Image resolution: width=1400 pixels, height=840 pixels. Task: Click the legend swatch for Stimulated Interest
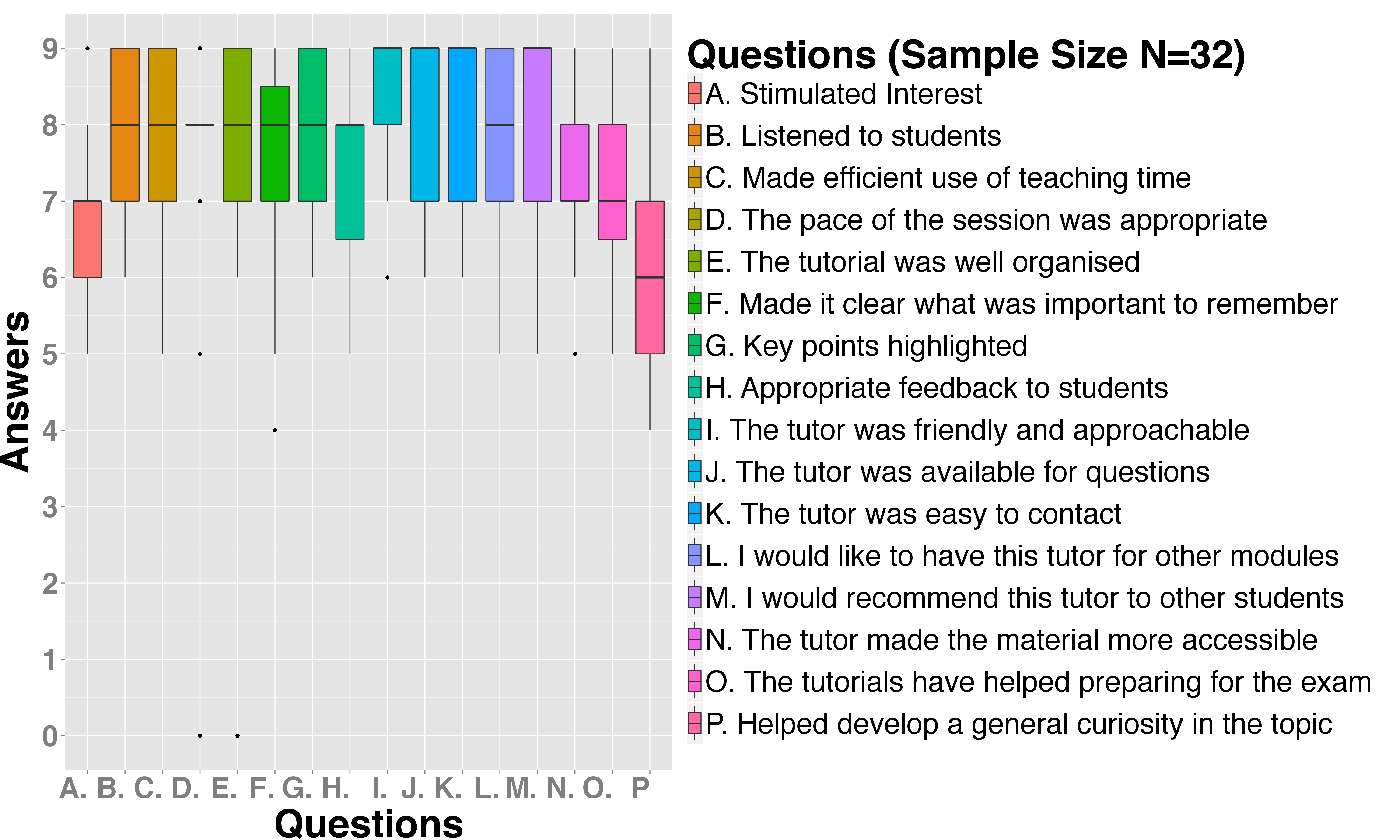(694, 93)
